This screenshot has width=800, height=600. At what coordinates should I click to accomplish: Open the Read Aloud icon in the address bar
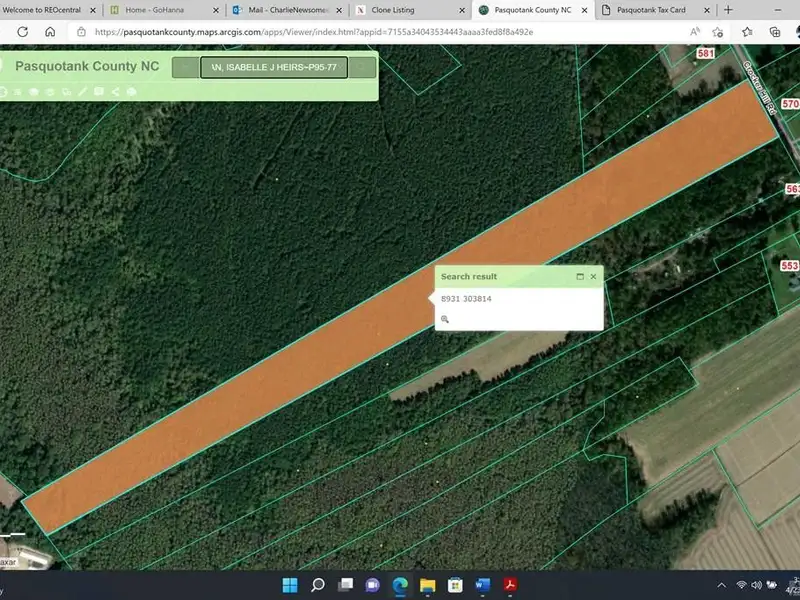pos(695,32)
